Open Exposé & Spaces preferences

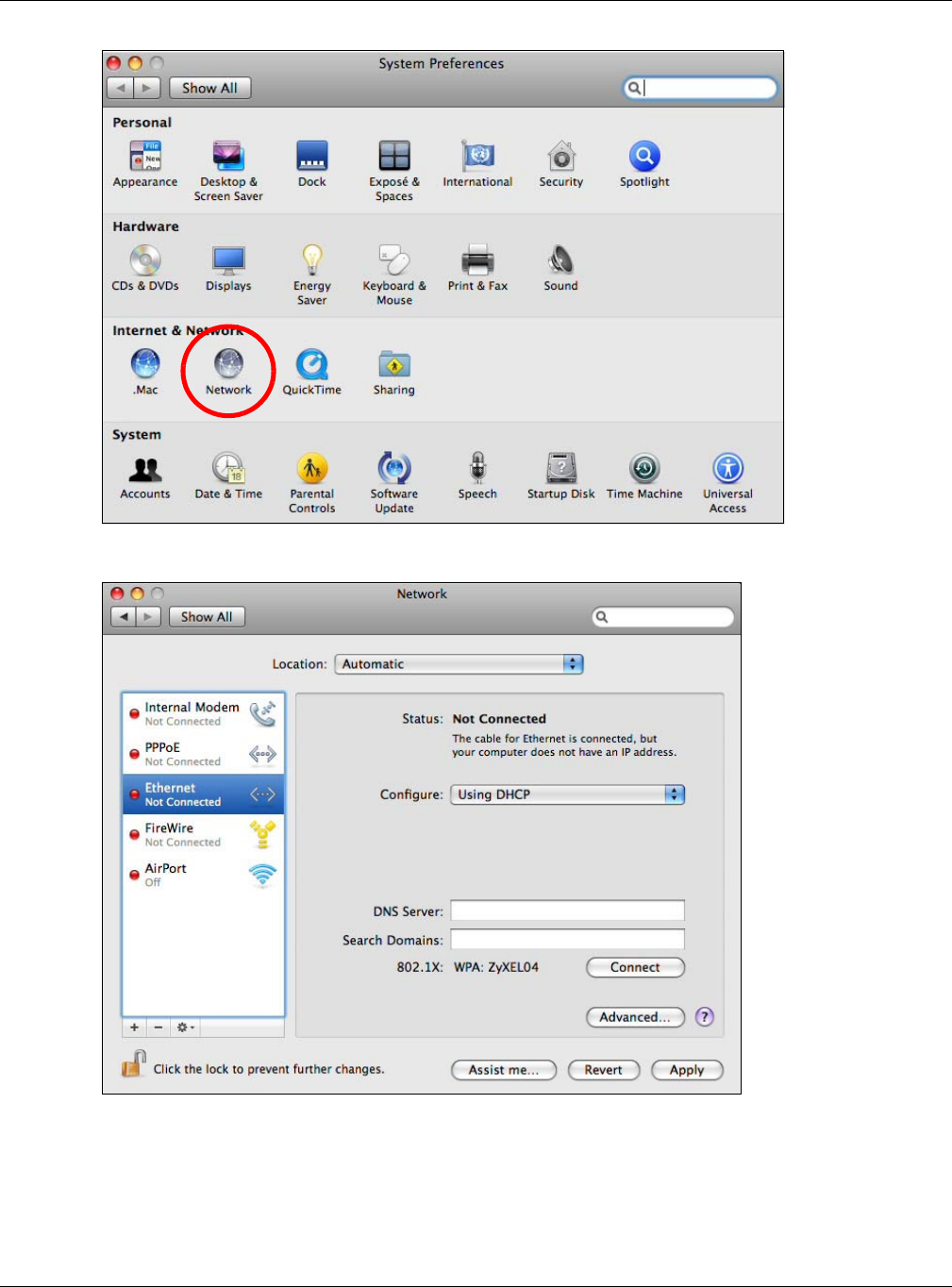(x=394, y=170)
